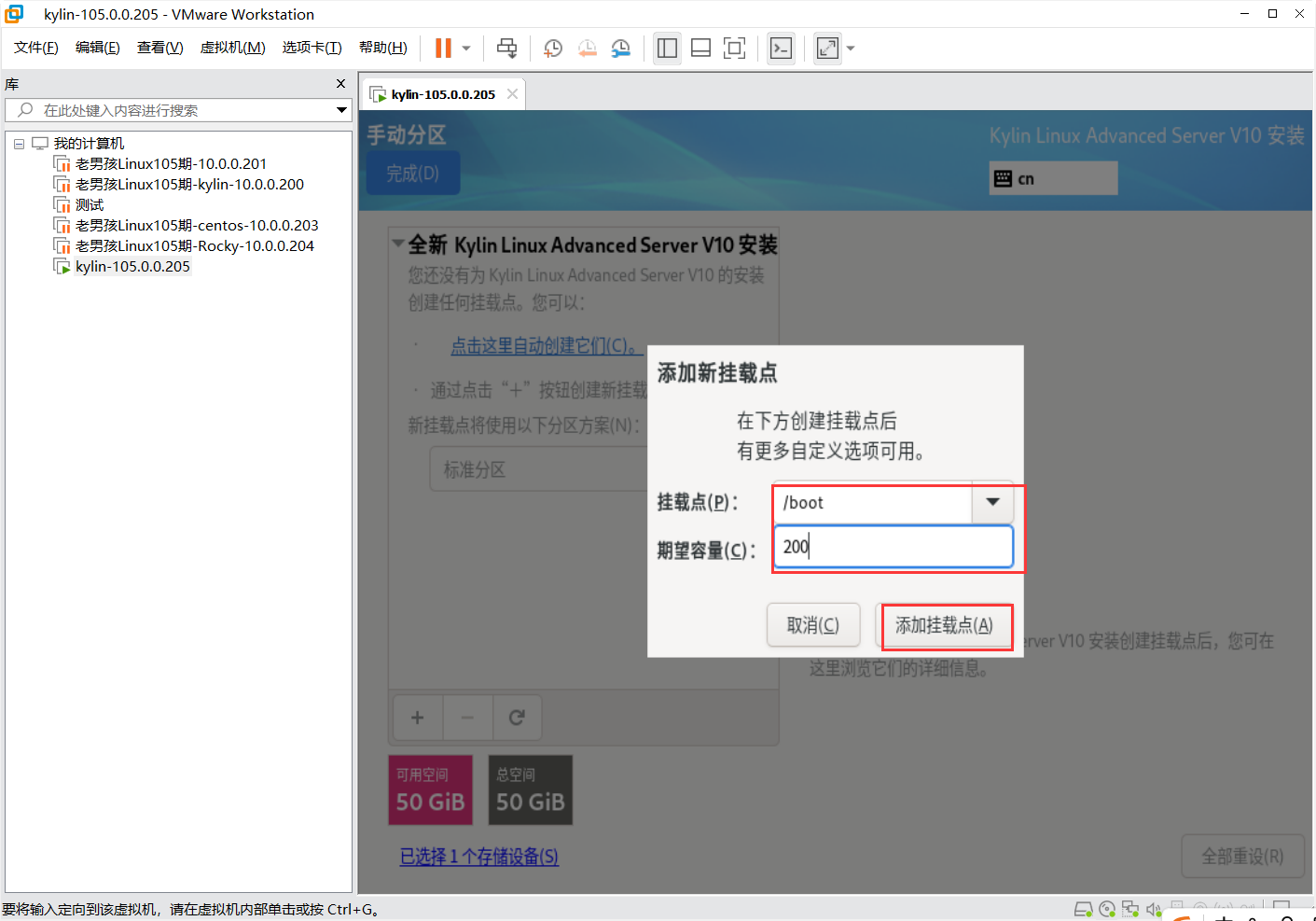
Task: Toggle the library sidebar view
Action: pyautogui.click(x=667, y=49)
